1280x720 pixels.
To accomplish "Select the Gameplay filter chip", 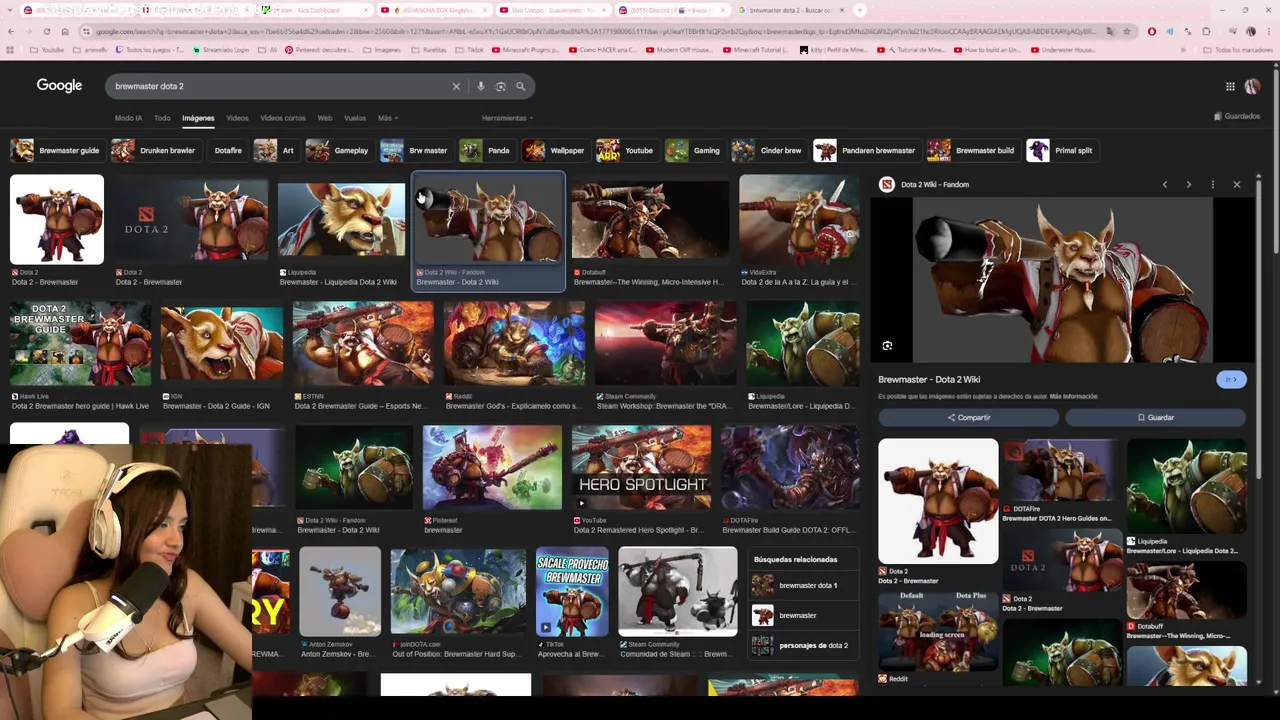I will tap(339, 150).
